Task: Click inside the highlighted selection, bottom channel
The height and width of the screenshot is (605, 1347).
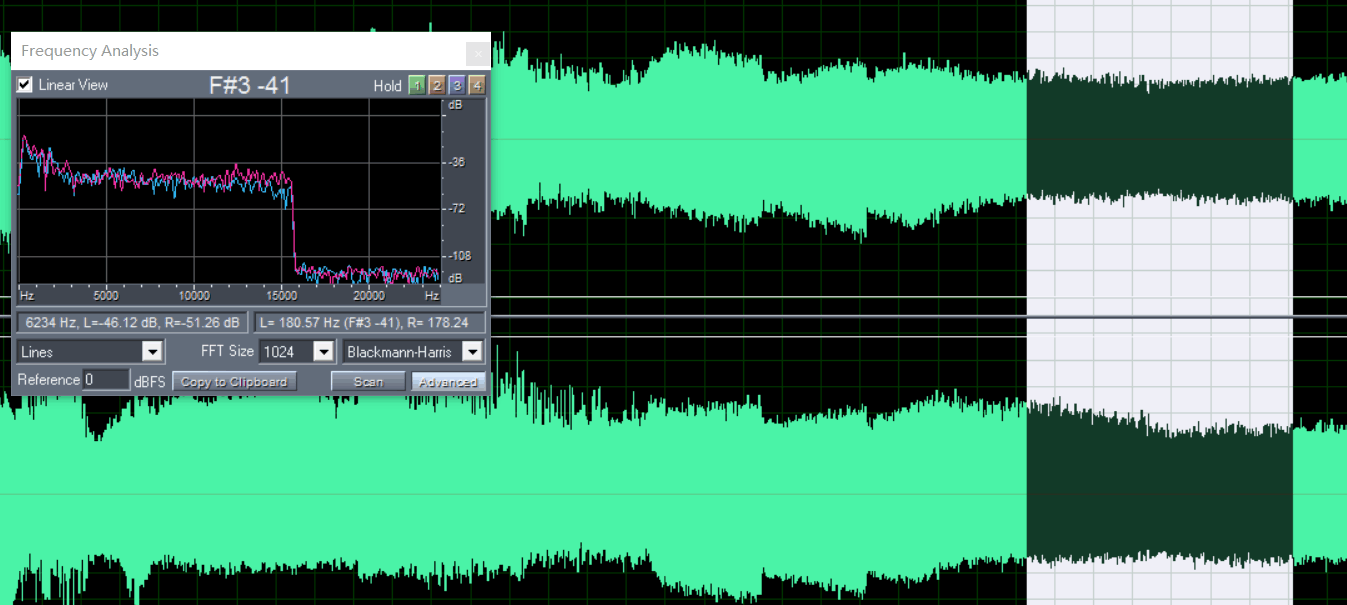Action: point(1160,490)
